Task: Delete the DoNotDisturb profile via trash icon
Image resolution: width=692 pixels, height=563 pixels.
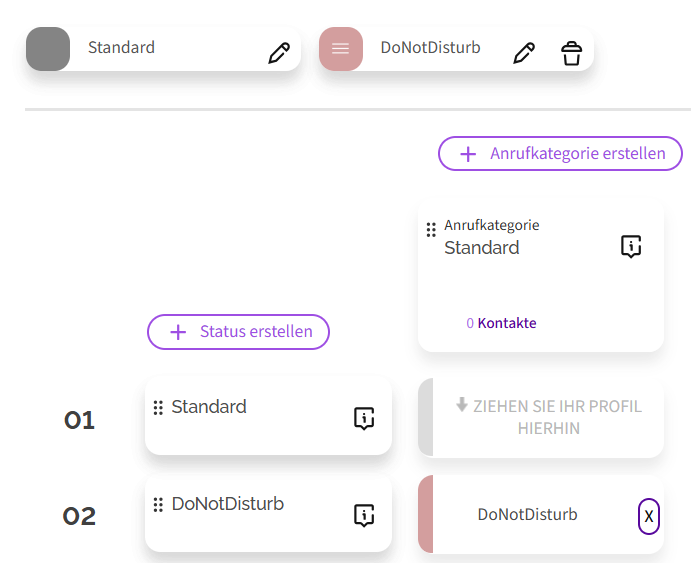Action: (571, 54)
